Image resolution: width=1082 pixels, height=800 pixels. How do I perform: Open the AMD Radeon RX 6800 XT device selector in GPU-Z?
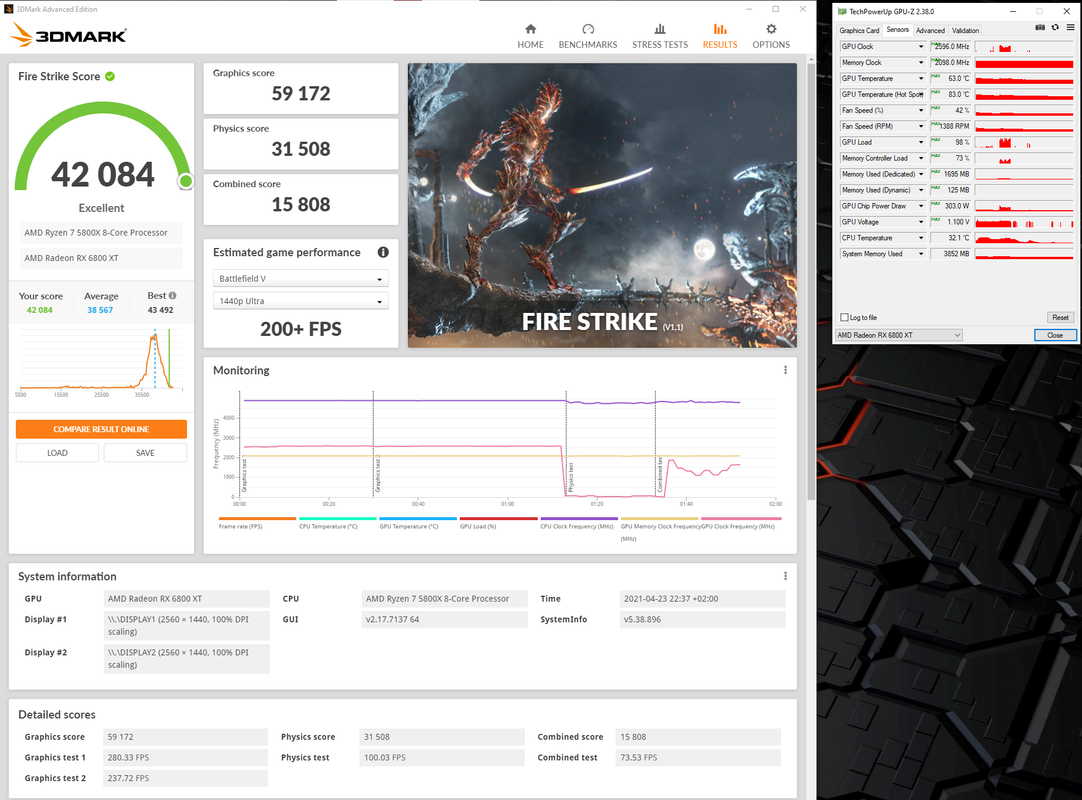pyautogui.click(x=898, y=335)
